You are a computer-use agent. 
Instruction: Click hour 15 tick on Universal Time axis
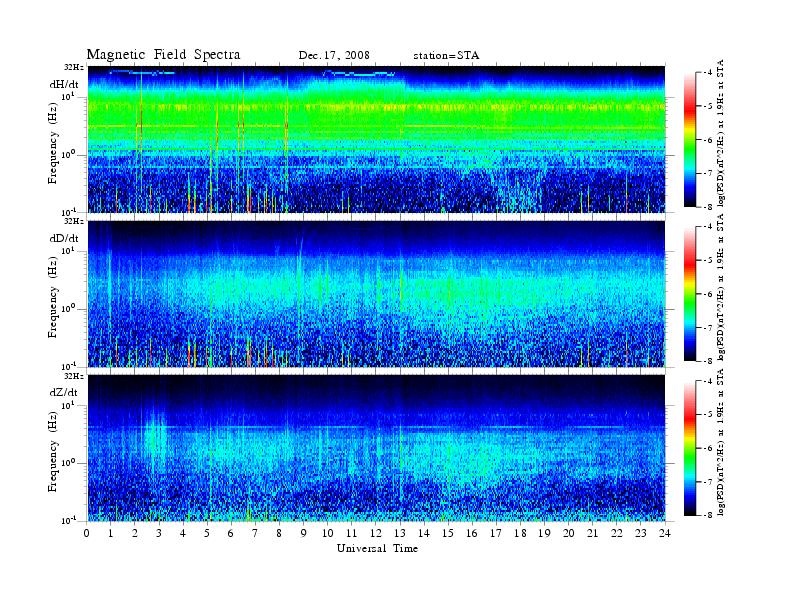point(448,533)
